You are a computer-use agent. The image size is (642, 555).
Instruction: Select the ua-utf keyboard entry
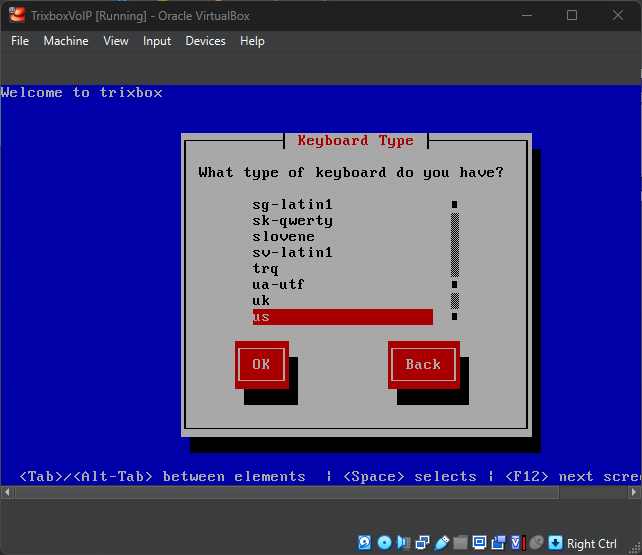(x=342, y=284)
